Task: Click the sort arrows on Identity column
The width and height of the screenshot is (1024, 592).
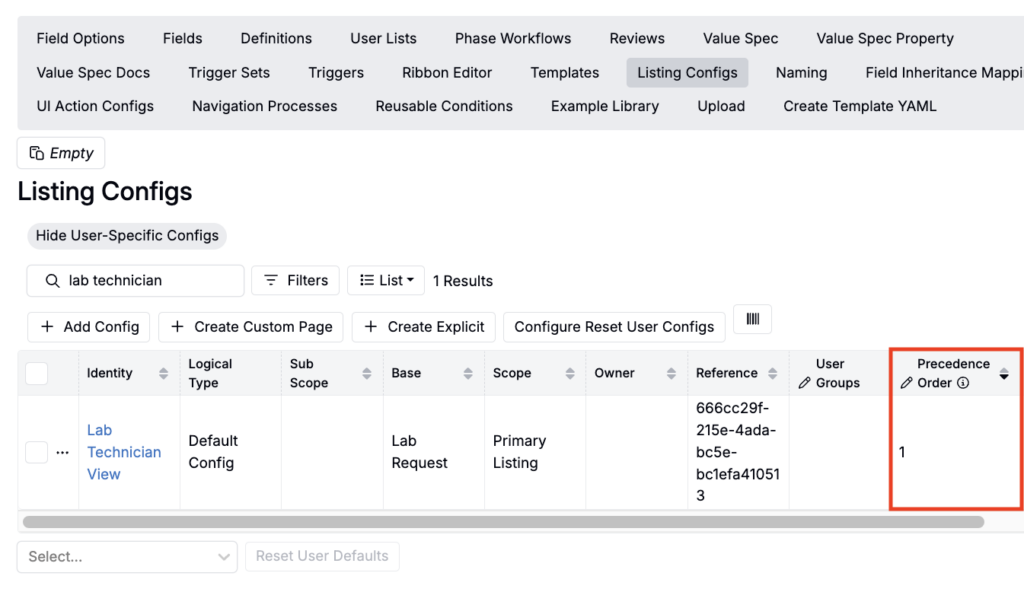Action: 164,373
